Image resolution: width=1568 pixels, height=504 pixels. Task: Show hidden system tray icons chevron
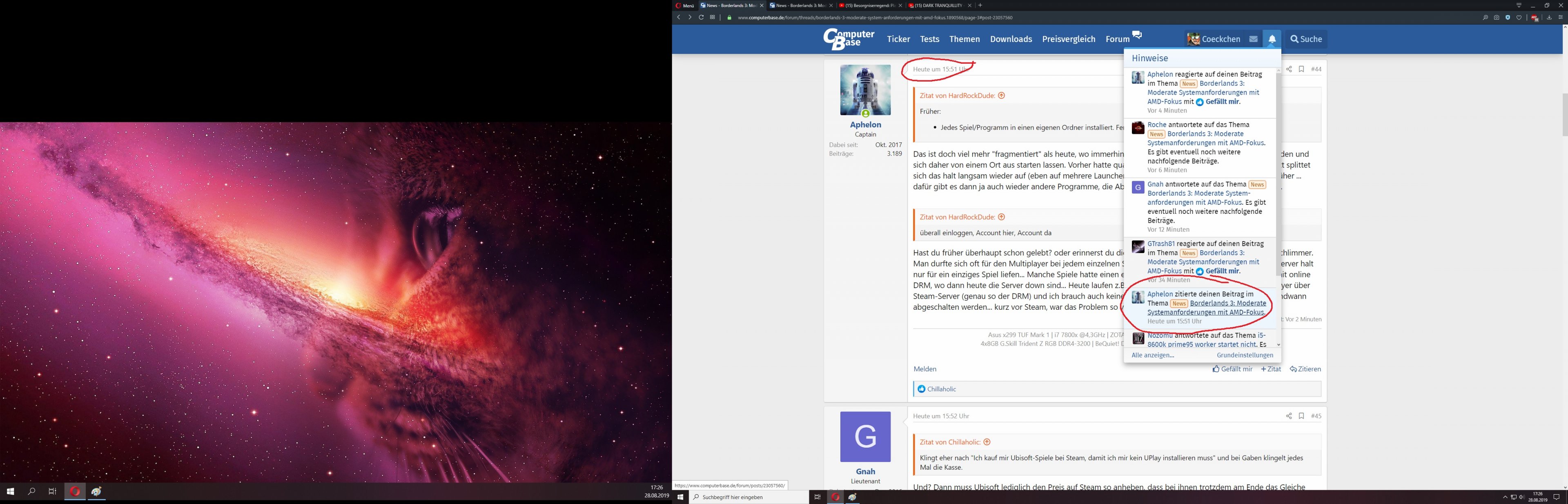pyautogui.click(x=1505, y=497)
